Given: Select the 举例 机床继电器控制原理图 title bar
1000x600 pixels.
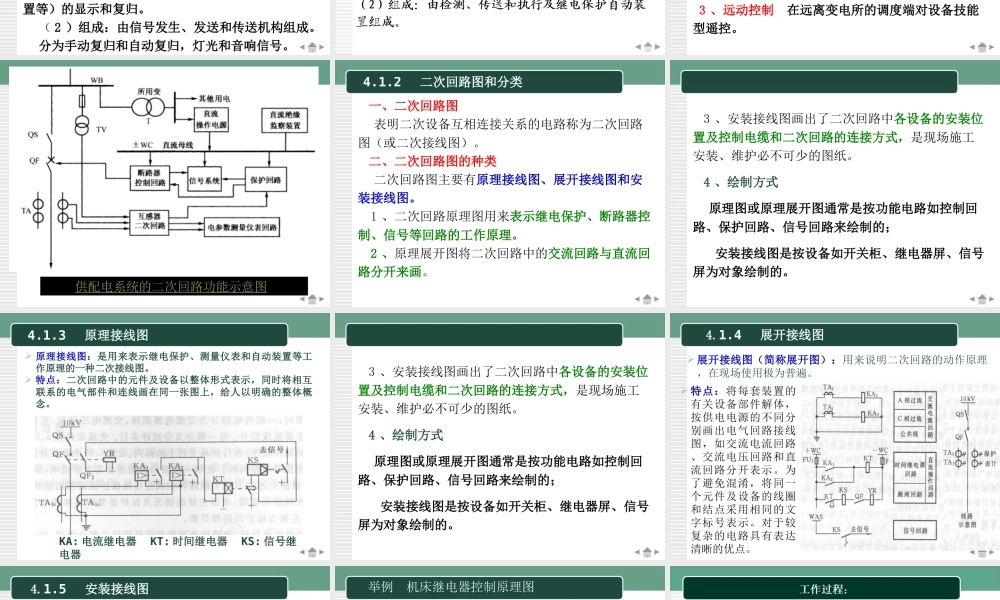Looking at the screenshot, I should pyautogui.click(x=484, y=587).
